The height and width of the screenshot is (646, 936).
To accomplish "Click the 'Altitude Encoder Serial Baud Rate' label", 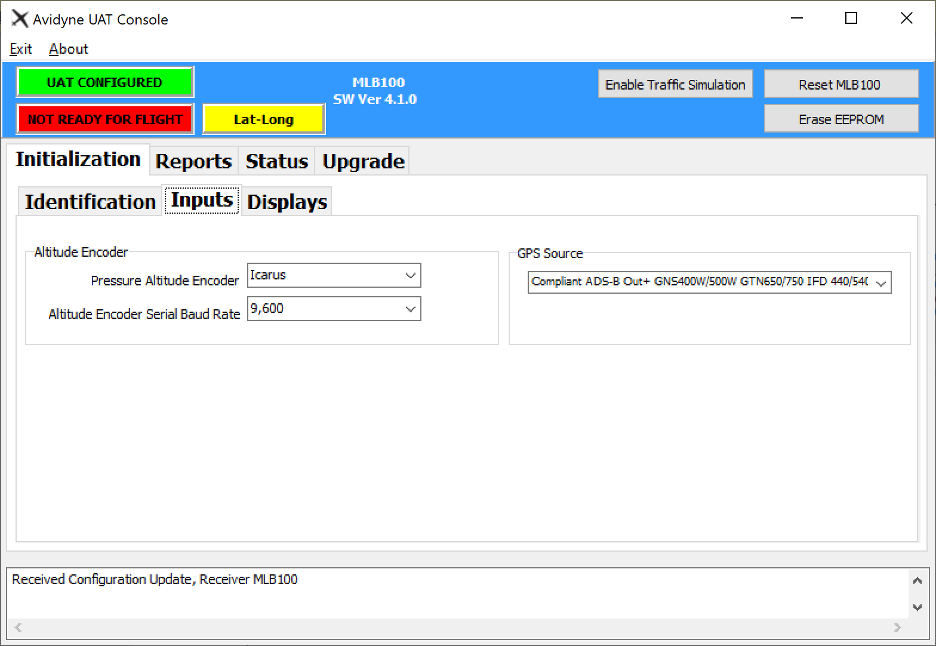I will click(x=144, y=314).
